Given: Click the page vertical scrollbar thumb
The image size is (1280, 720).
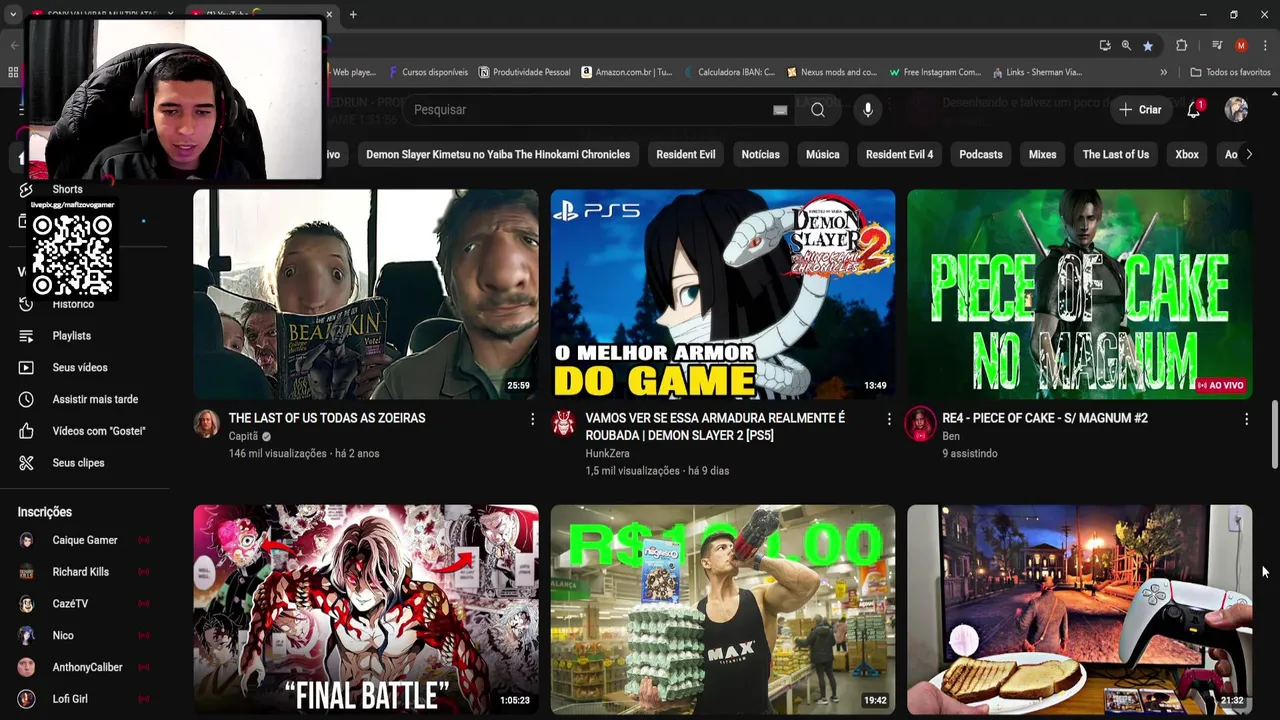Looking at the screenshot, I should 1274,434.
